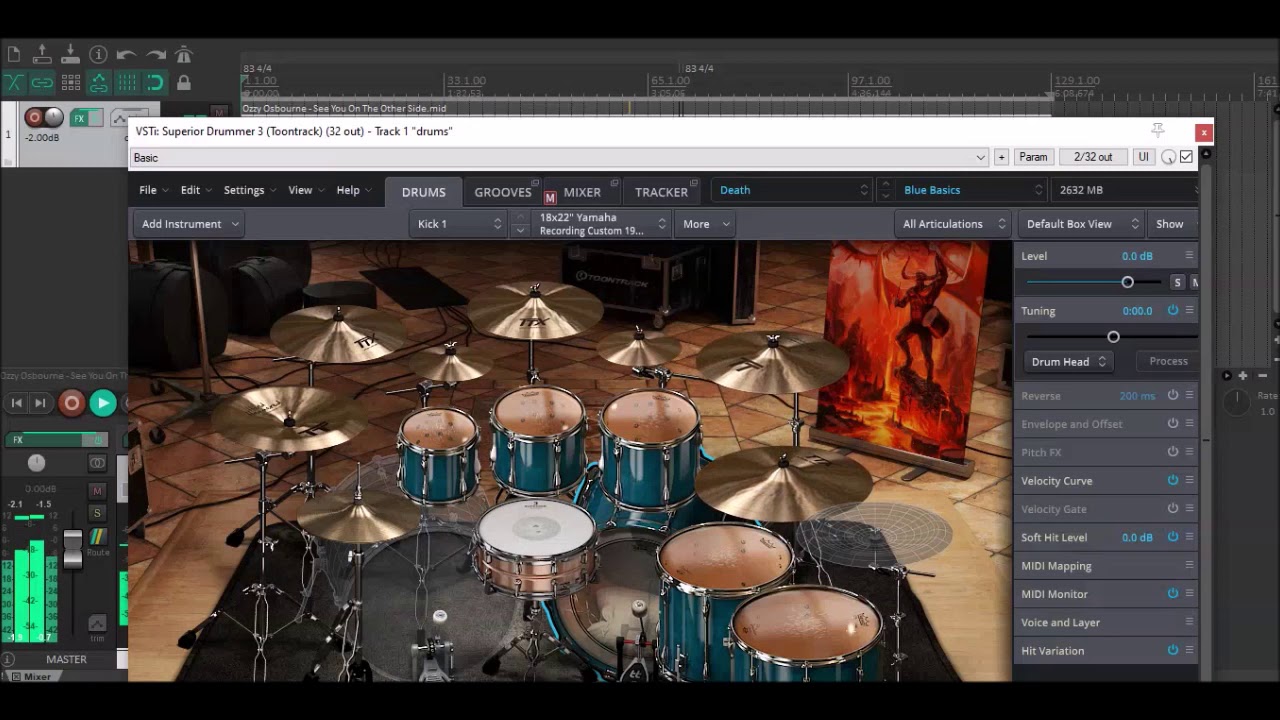Solo instrument with S button
1280x720 pixels.
tap(1177, 282)
